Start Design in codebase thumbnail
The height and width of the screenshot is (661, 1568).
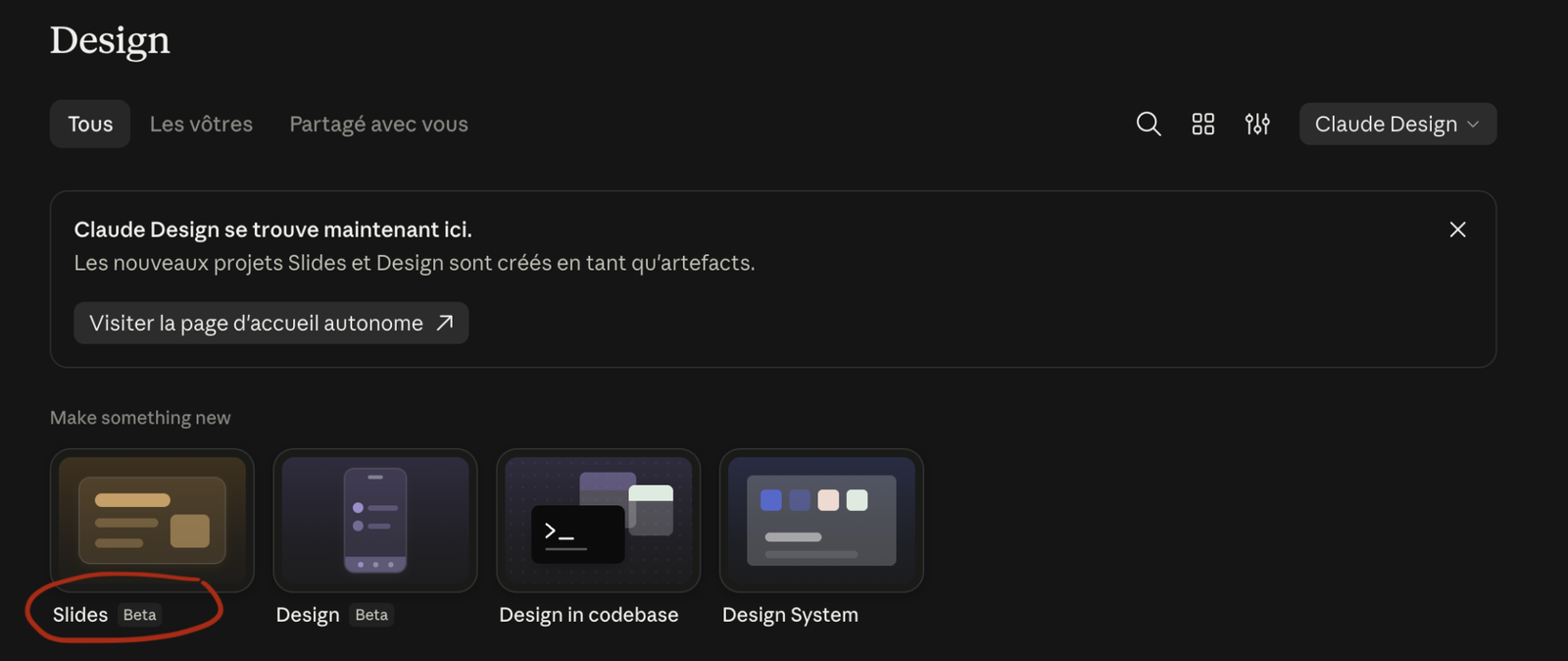click(599, 520)
